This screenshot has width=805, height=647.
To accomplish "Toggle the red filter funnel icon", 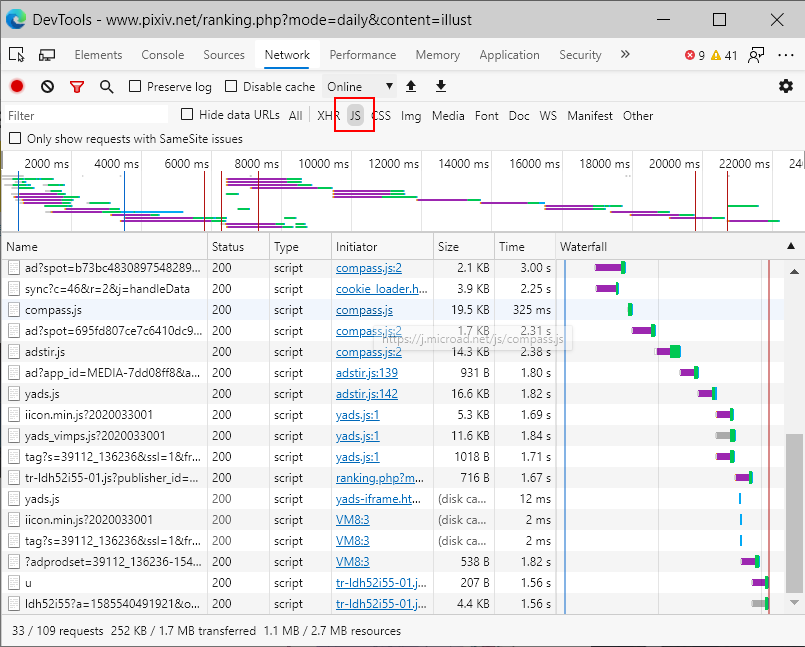I will [77, 87].
